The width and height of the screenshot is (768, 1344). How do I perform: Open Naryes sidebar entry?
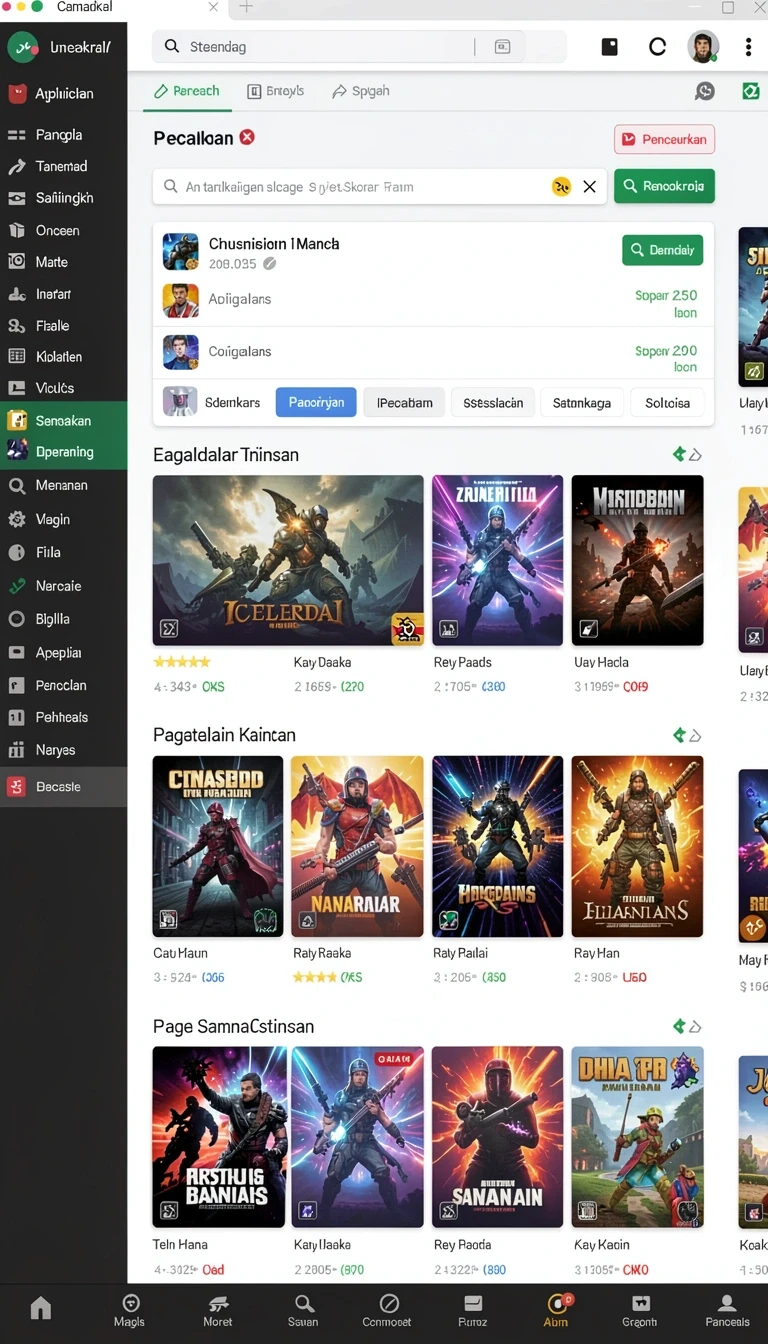tap(63, 750)
